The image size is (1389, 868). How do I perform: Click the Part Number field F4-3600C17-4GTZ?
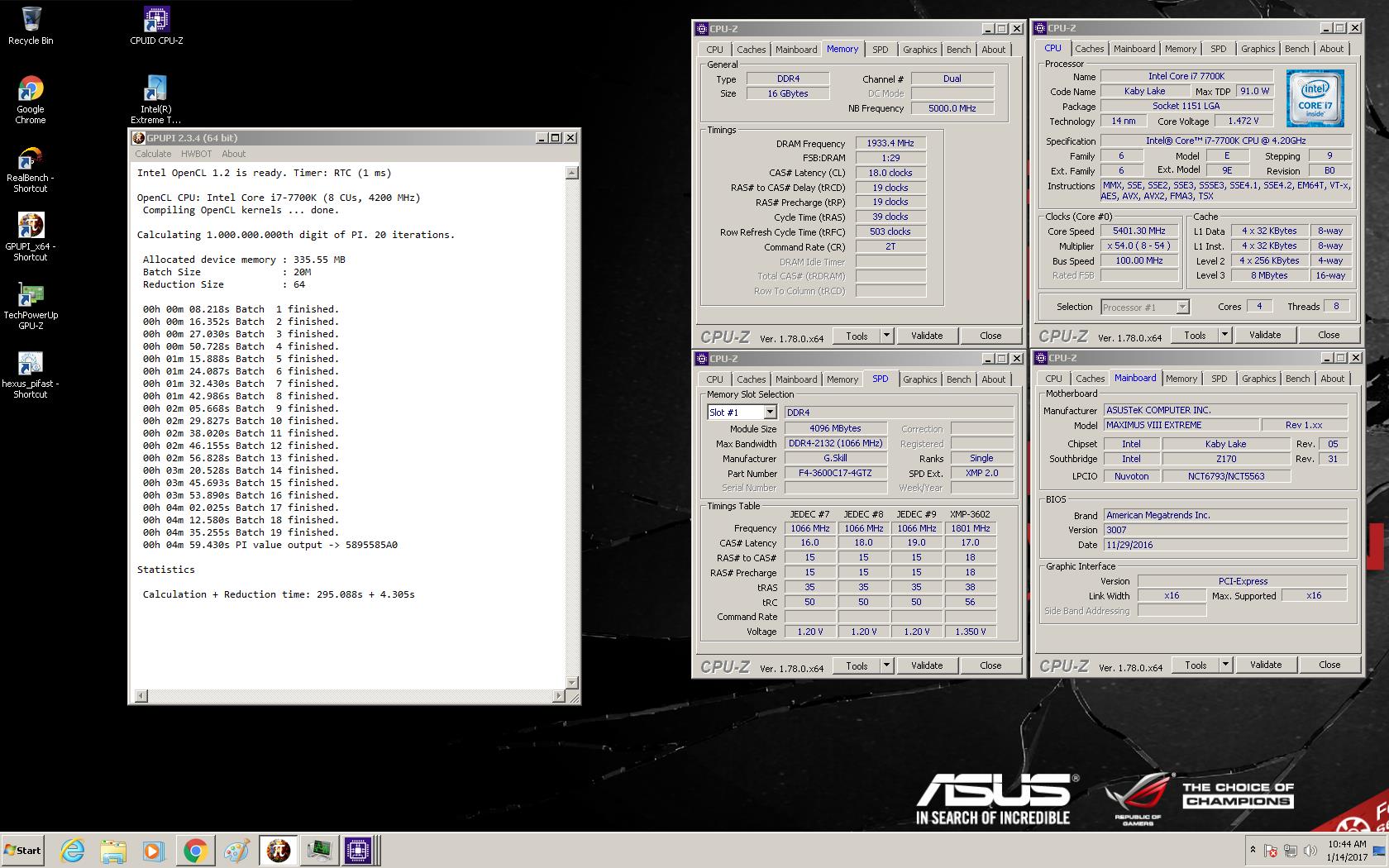835,474
